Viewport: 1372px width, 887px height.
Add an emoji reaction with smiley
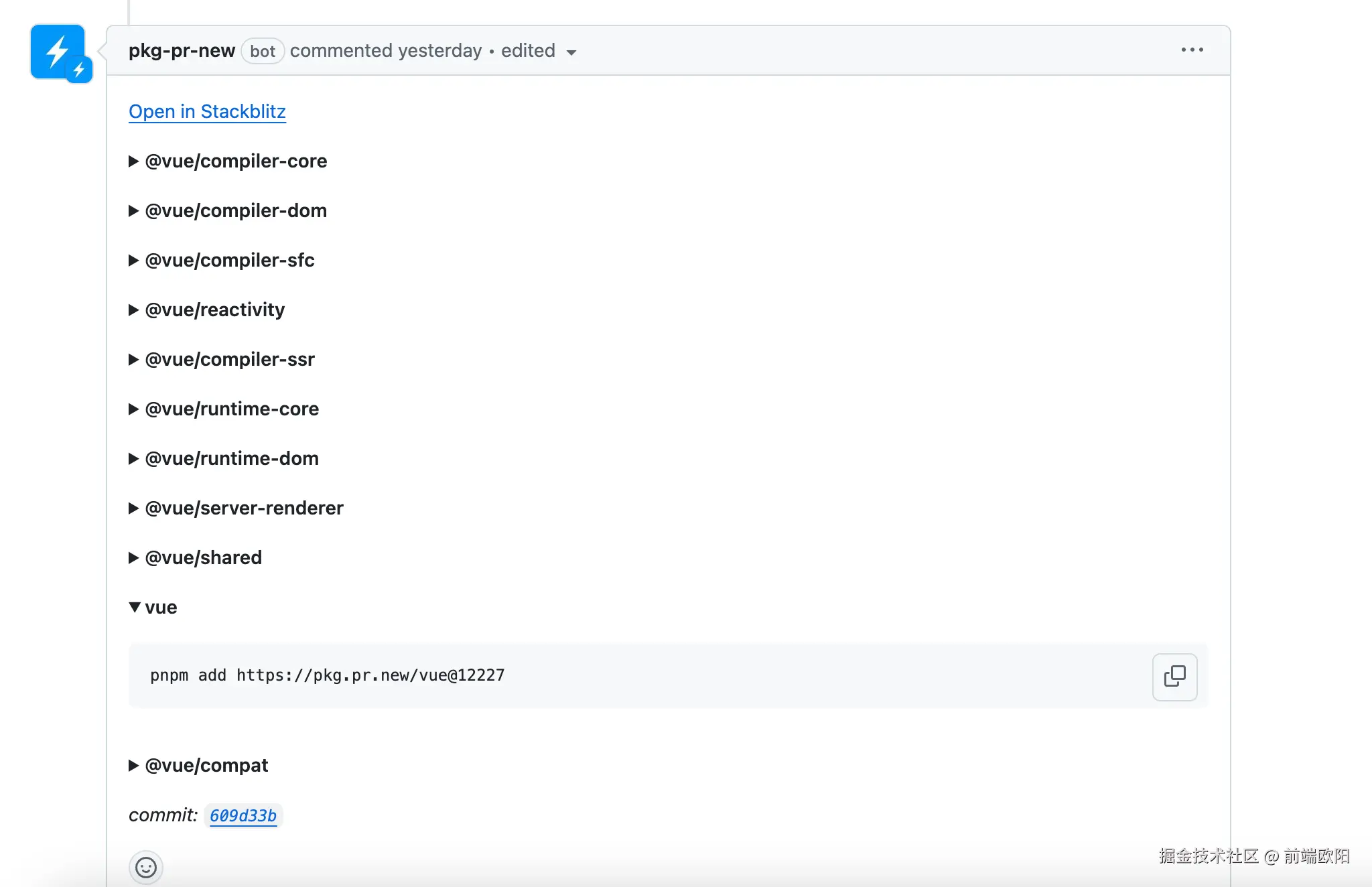point(146,868)
